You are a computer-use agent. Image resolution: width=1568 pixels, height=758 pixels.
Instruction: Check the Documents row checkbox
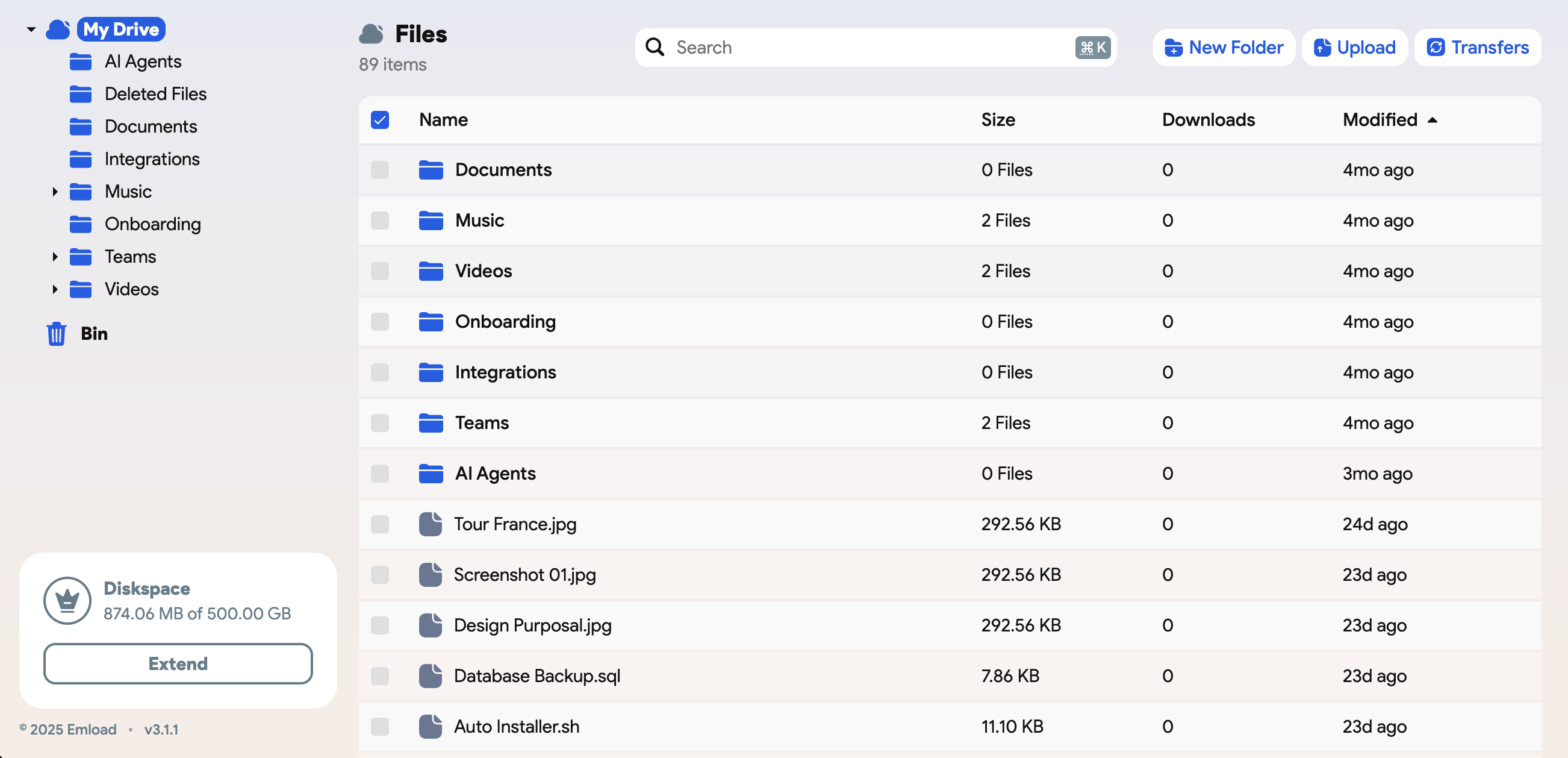pos(380,170)
